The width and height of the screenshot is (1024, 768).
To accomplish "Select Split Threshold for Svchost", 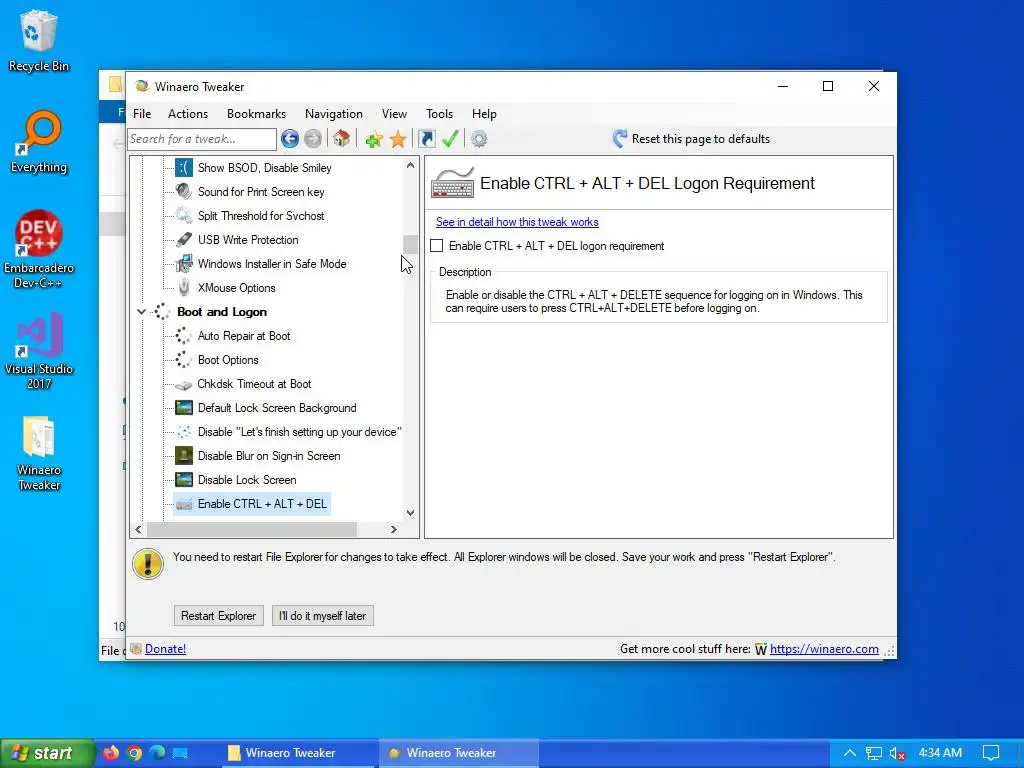I will (x=261, y=216).
